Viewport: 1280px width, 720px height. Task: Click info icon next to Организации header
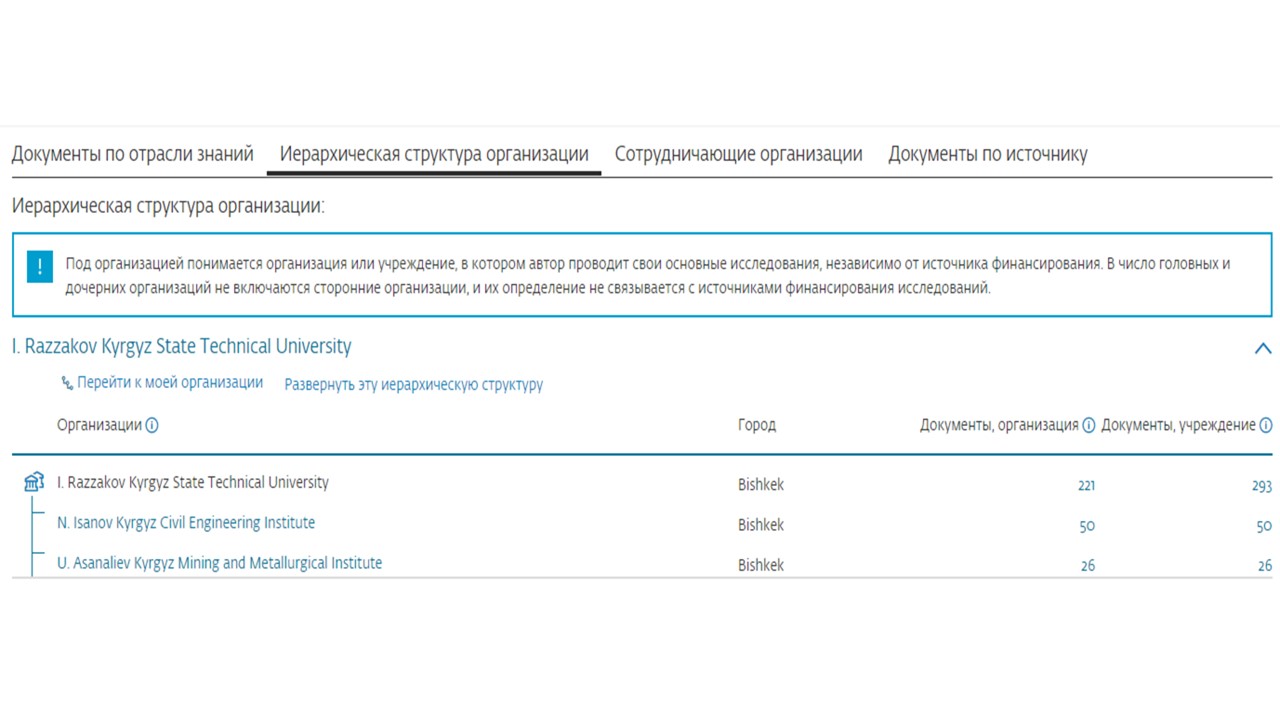pyautogui.click(x=152, y=425)
